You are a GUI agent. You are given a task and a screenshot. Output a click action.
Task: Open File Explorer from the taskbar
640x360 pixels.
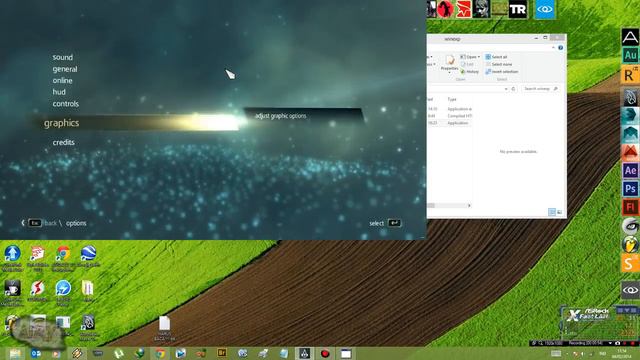coord(15,353)
